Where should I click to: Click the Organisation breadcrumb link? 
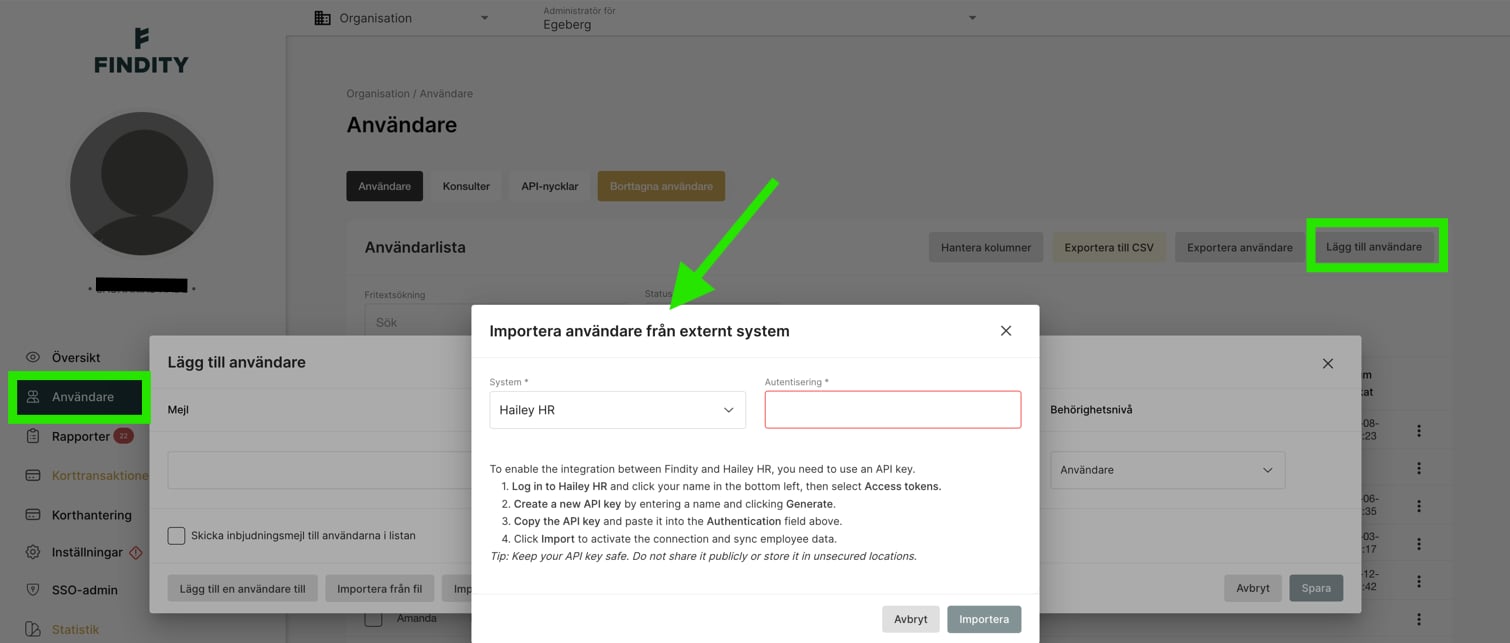pyautogui.click(x=378, y=93)
